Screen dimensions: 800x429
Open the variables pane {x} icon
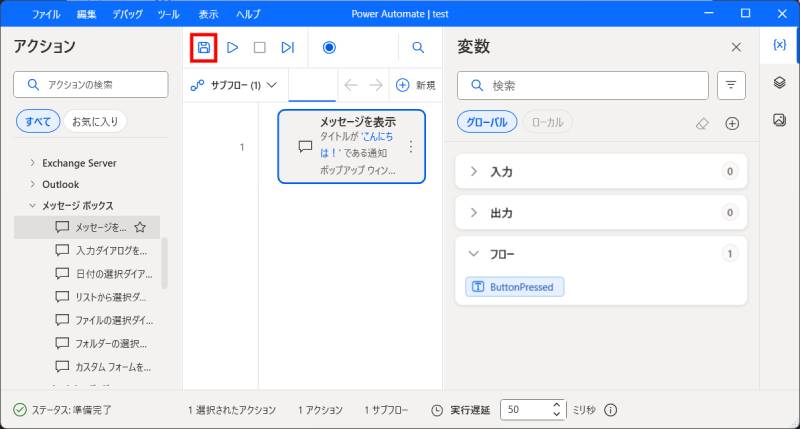point(779,45)
